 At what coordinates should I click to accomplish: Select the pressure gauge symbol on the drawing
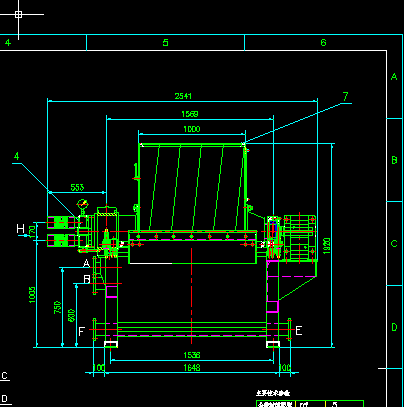click(x=82, y=204)
